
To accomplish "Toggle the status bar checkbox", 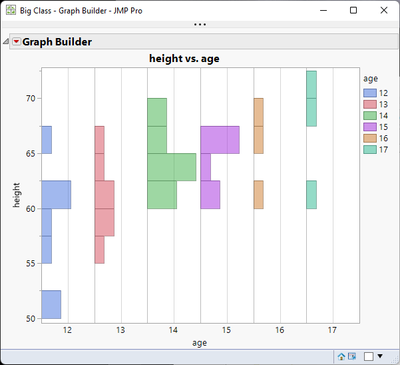I will point(369,356).
